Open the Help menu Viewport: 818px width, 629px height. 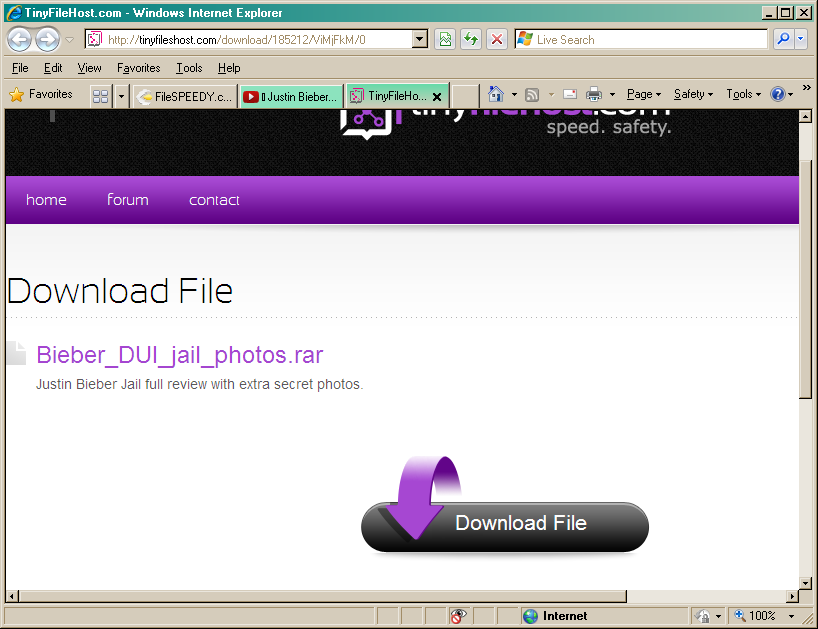(x=229, y=68)
